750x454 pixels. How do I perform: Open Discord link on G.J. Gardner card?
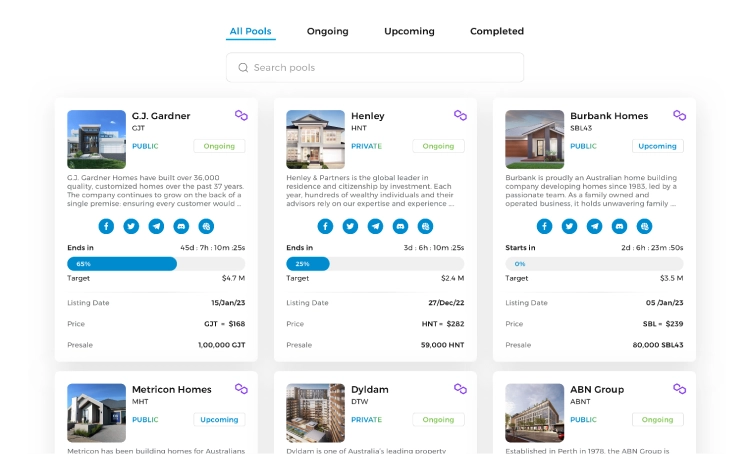click(181, 226)
